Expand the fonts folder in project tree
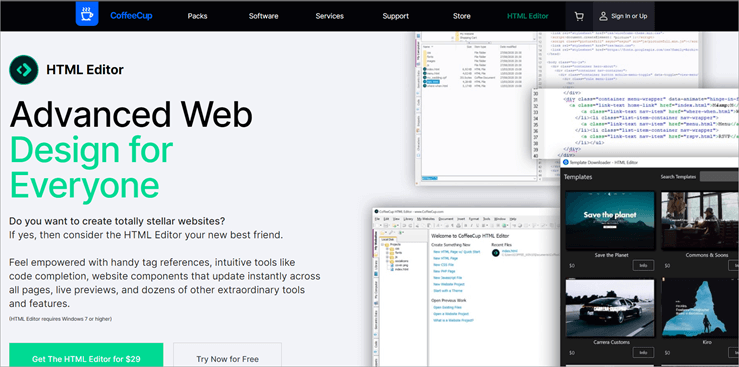Viewport: 739px width, 367px height. click(387, 253)
